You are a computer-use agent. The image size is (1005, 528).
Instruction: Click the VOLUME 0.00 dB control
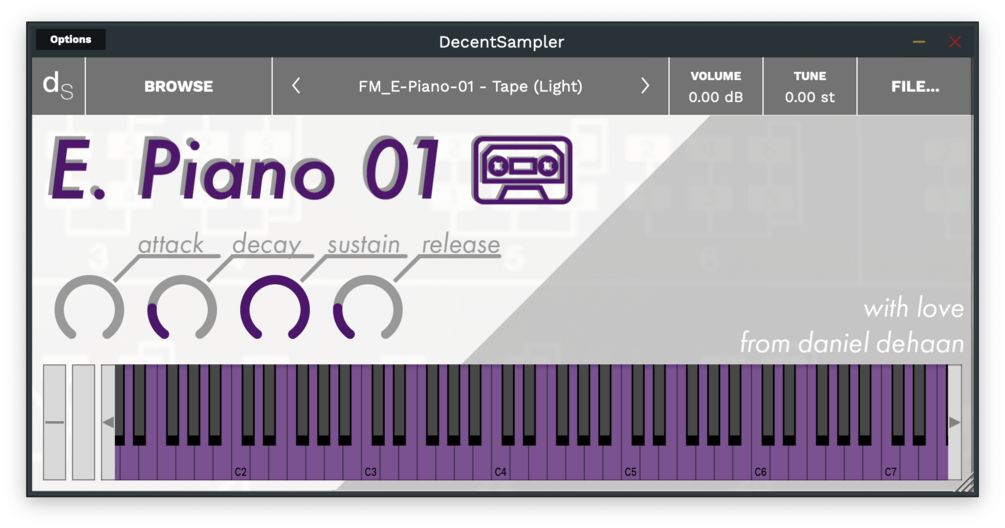[x=716, y=86]
